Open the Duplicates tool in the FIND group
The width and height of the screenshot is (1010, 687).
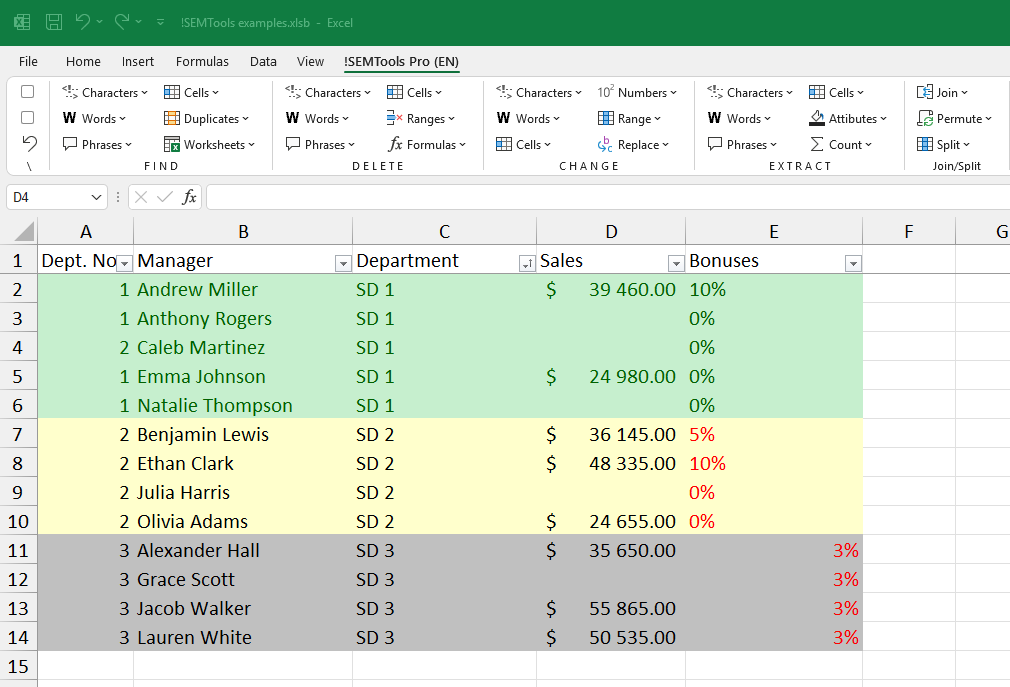207,118
